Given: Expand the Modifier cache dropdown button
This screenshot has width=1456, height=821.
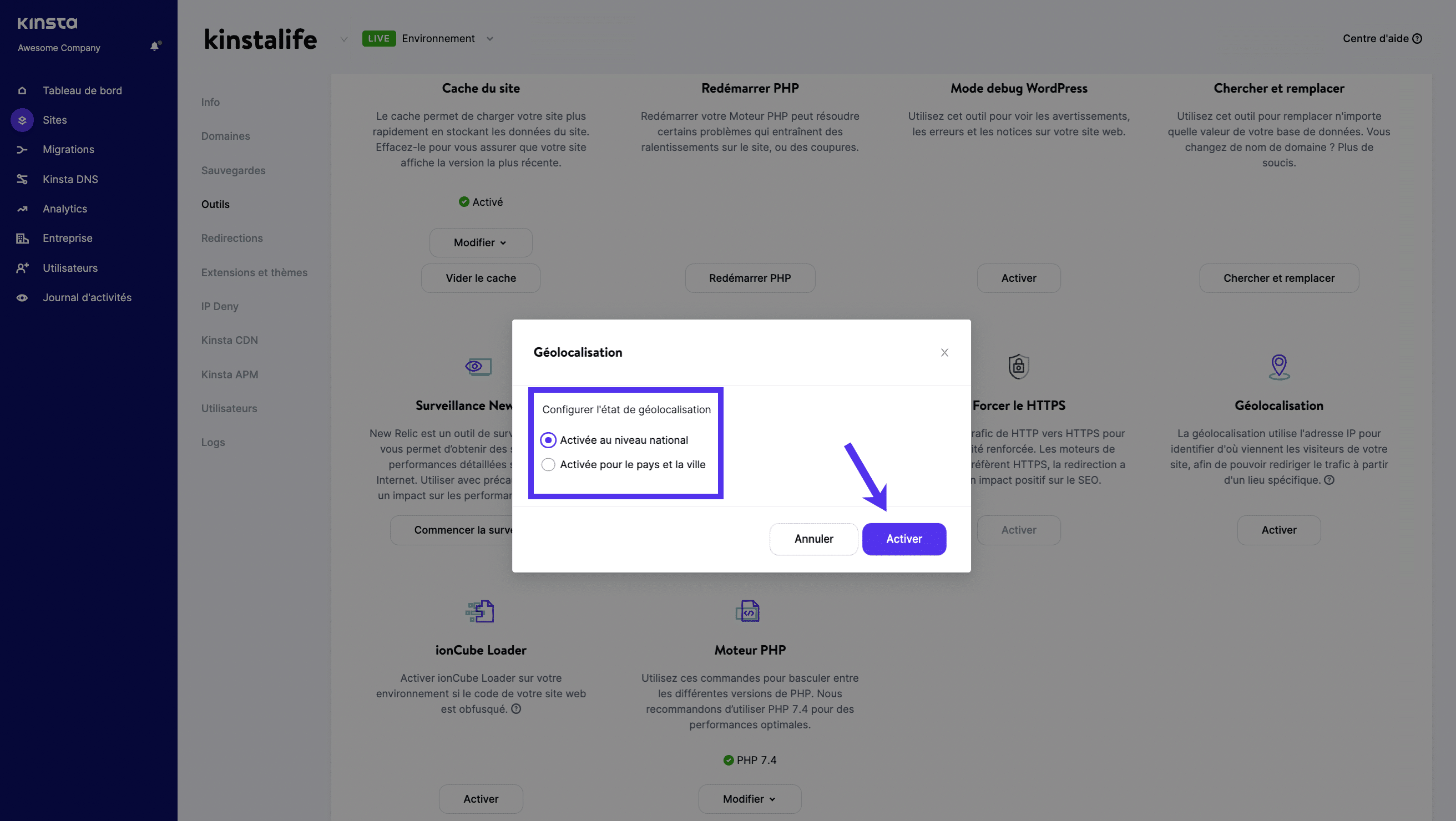Looking at the screenshot, I should [481, 242].
